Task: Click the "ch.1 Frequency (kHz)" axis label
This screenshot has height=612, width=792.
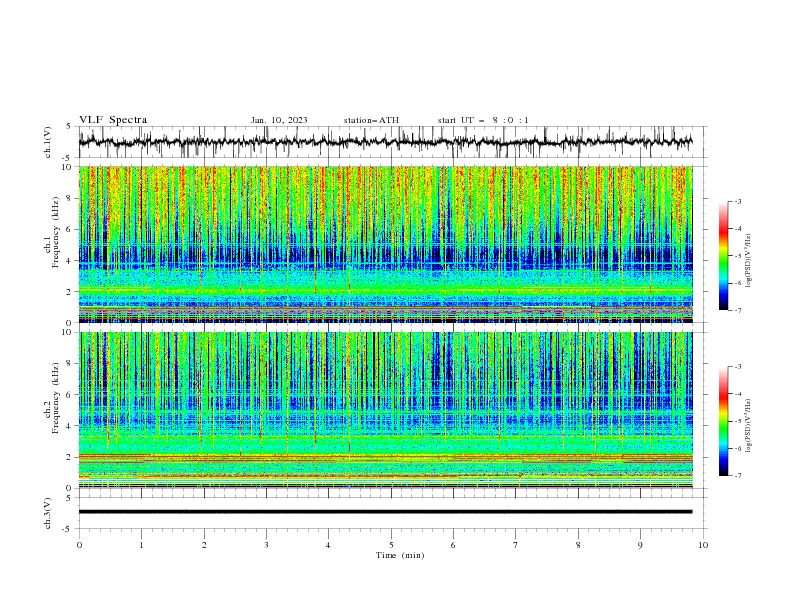Action: pos(53,232)
